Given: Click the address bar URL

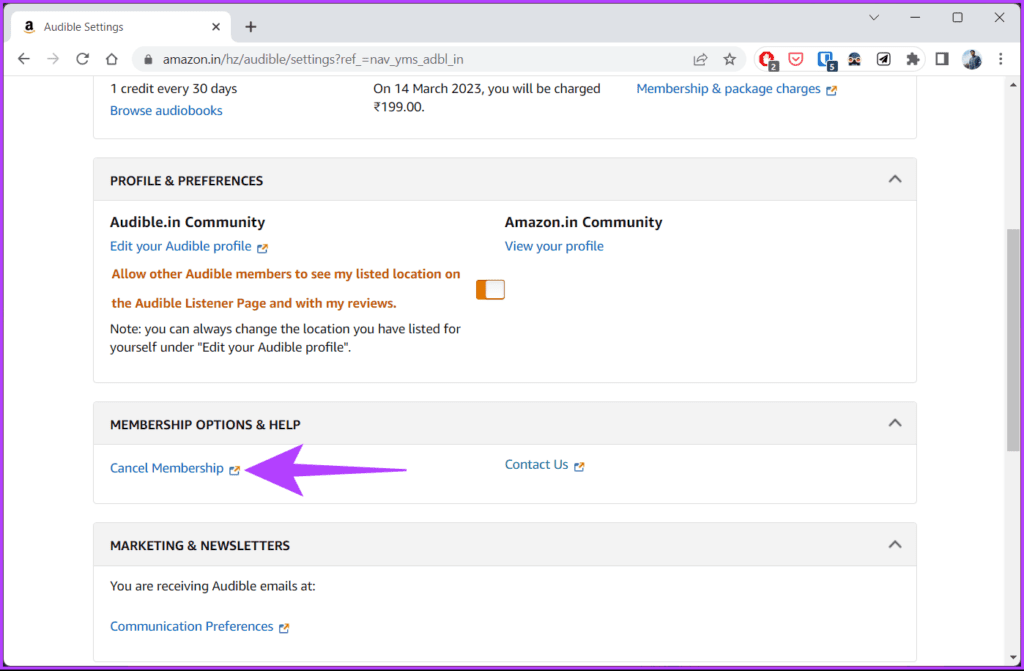Looking at the screenshot, I should coord(313,59).
